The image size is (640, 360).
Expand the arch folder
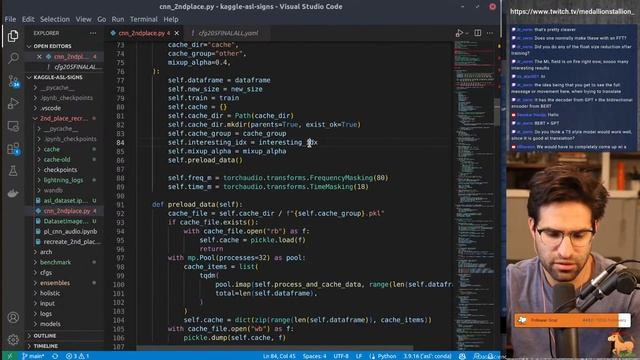coord(46,252)
